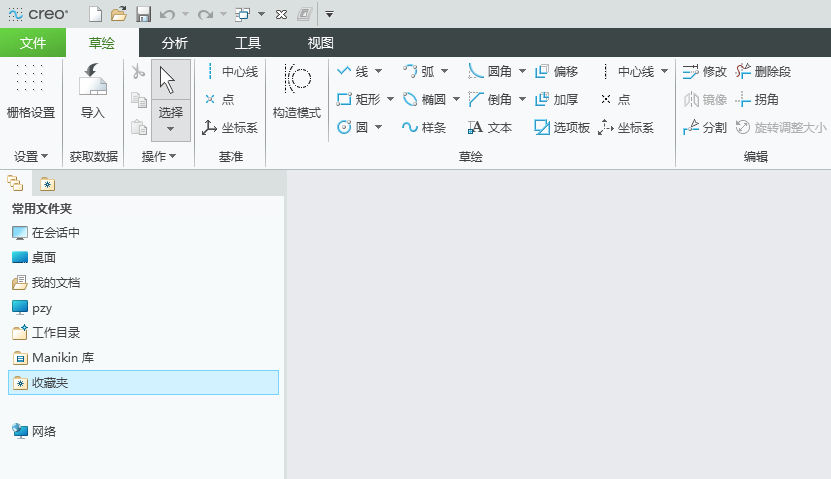
Task: Open the Settings (设置) group dropdown
Action: [31, 156]
